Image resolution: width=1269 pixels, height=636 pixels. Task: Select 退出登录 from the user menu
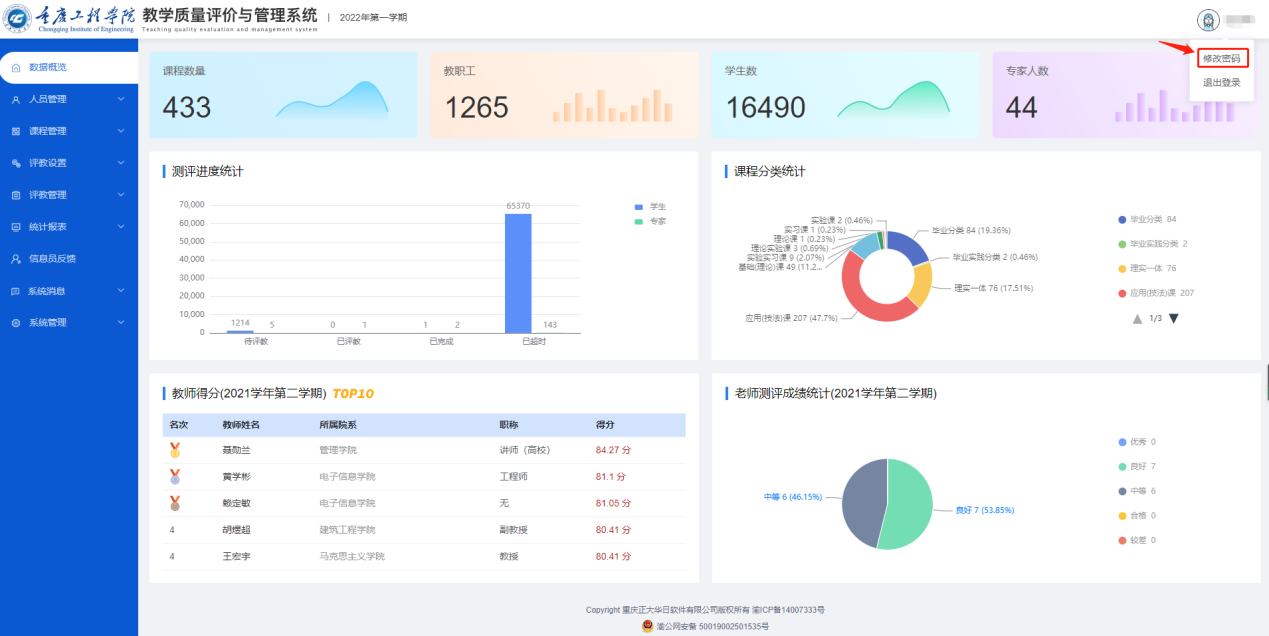(1221, 83)
